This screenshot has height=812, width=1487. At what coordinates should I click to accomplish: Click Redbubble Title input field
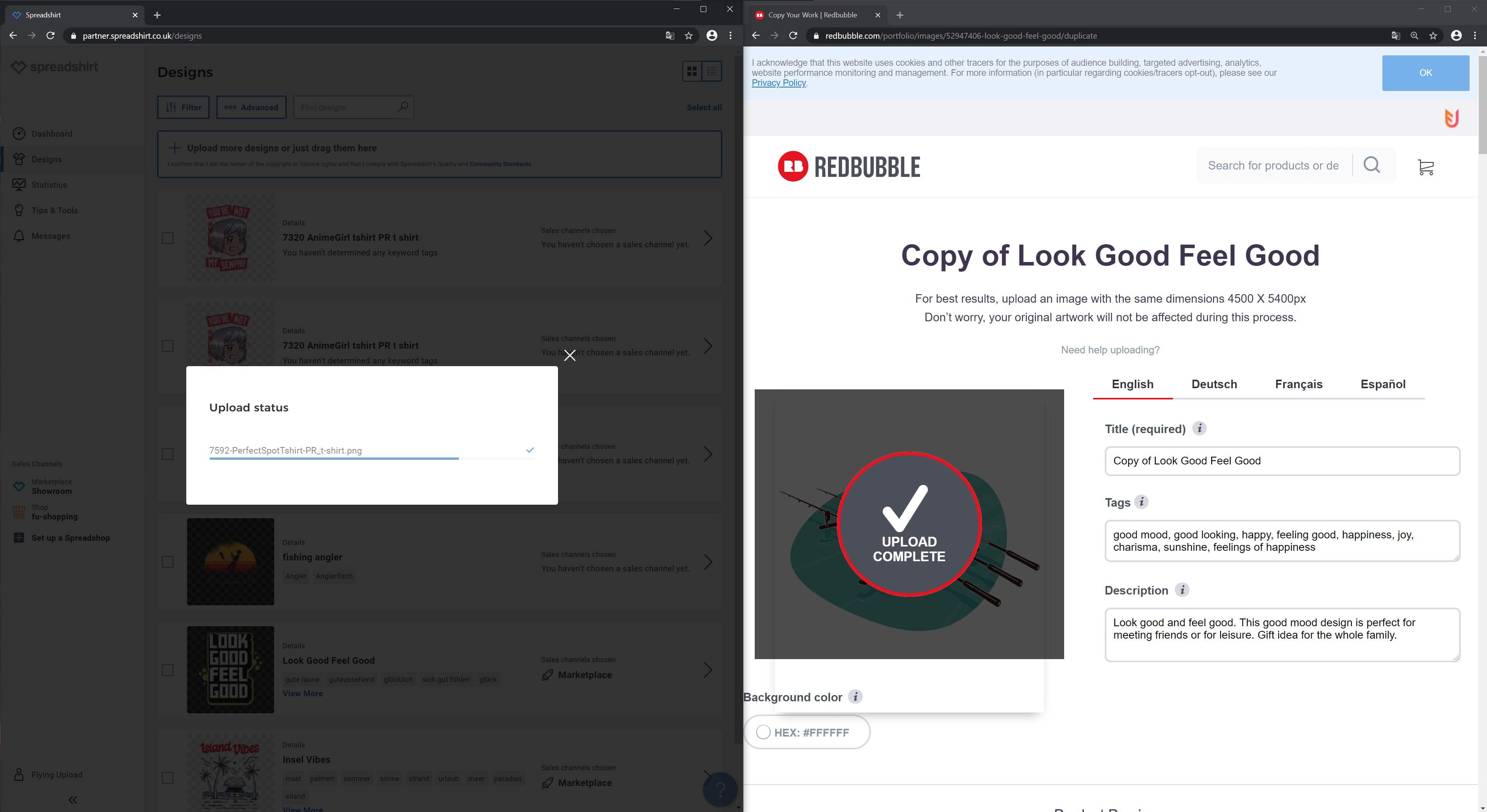[x=1282, y=461]
